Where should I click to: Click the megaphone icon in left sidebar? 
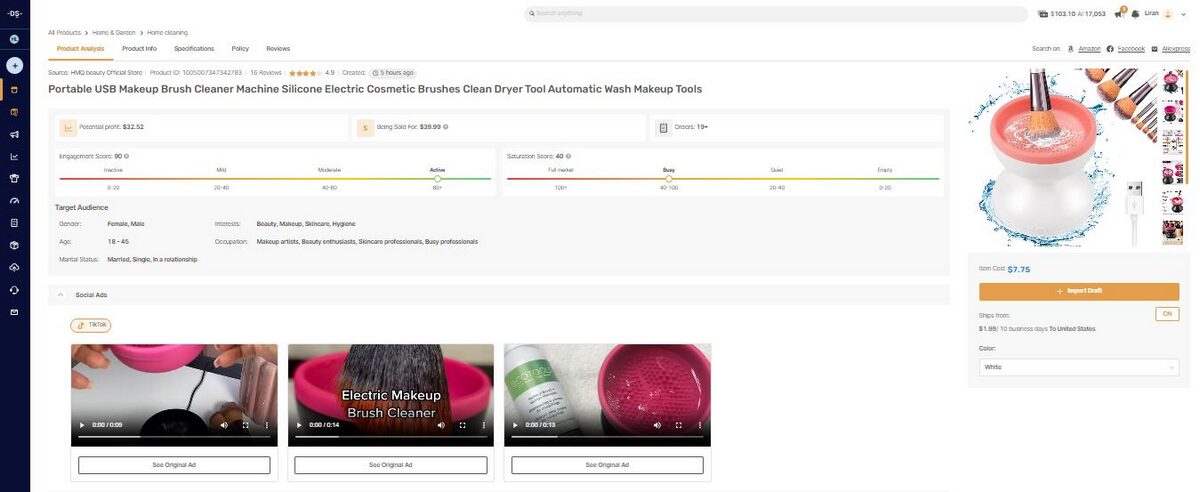[14, 134]
